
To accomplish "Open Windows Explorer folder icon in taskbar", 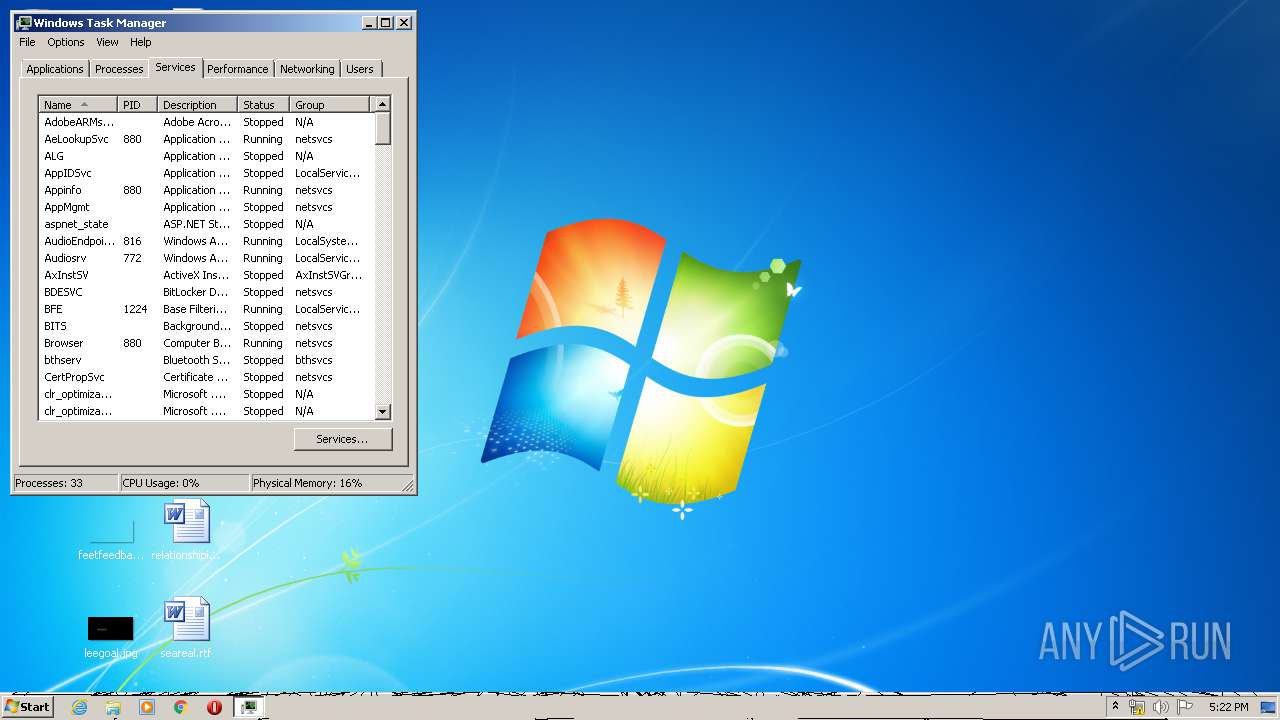I will [x=113, y=707].
